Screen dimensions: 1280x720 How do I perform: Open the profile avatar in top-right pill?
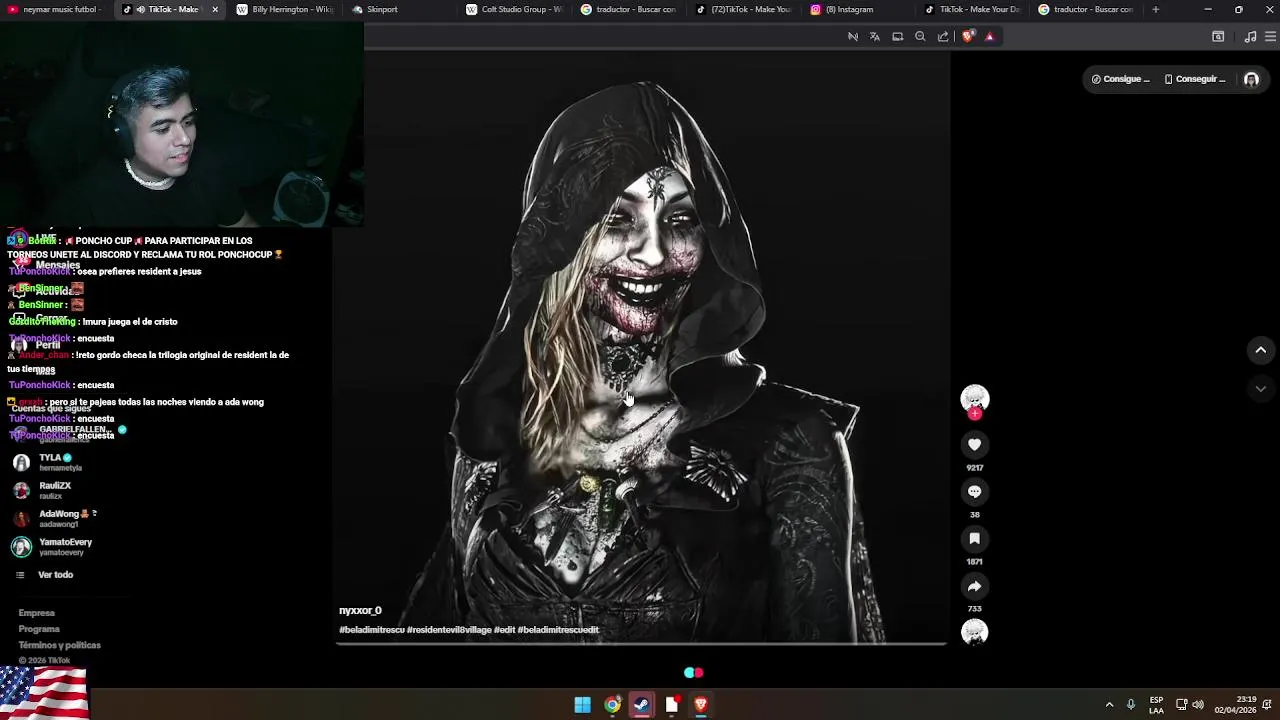(x=1251, y=79)
